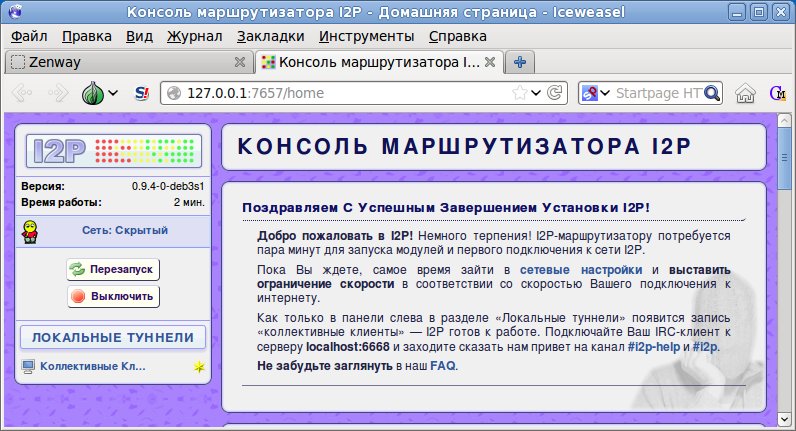Click the Выключить shutdown button
The width and height of the screenshot is (796, 431).
coord(114,296)
